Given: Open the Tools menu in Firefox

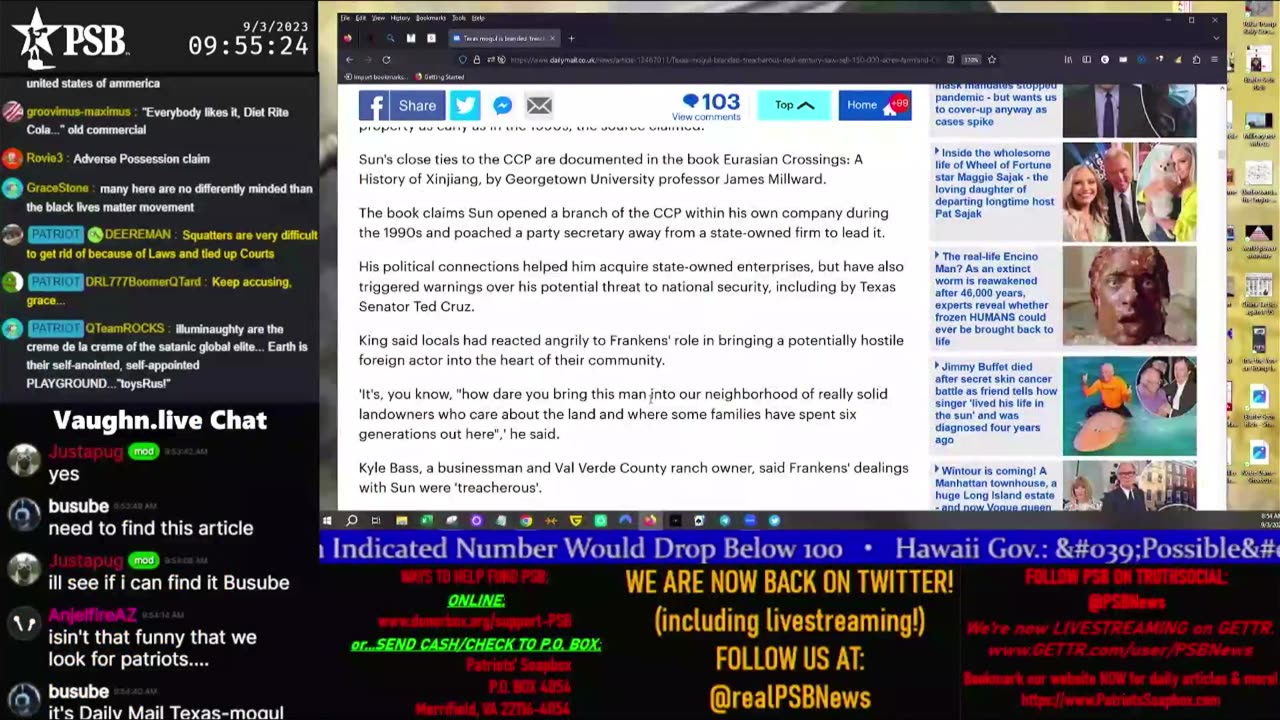Looking at the screenshot, I should coord(459,18).
